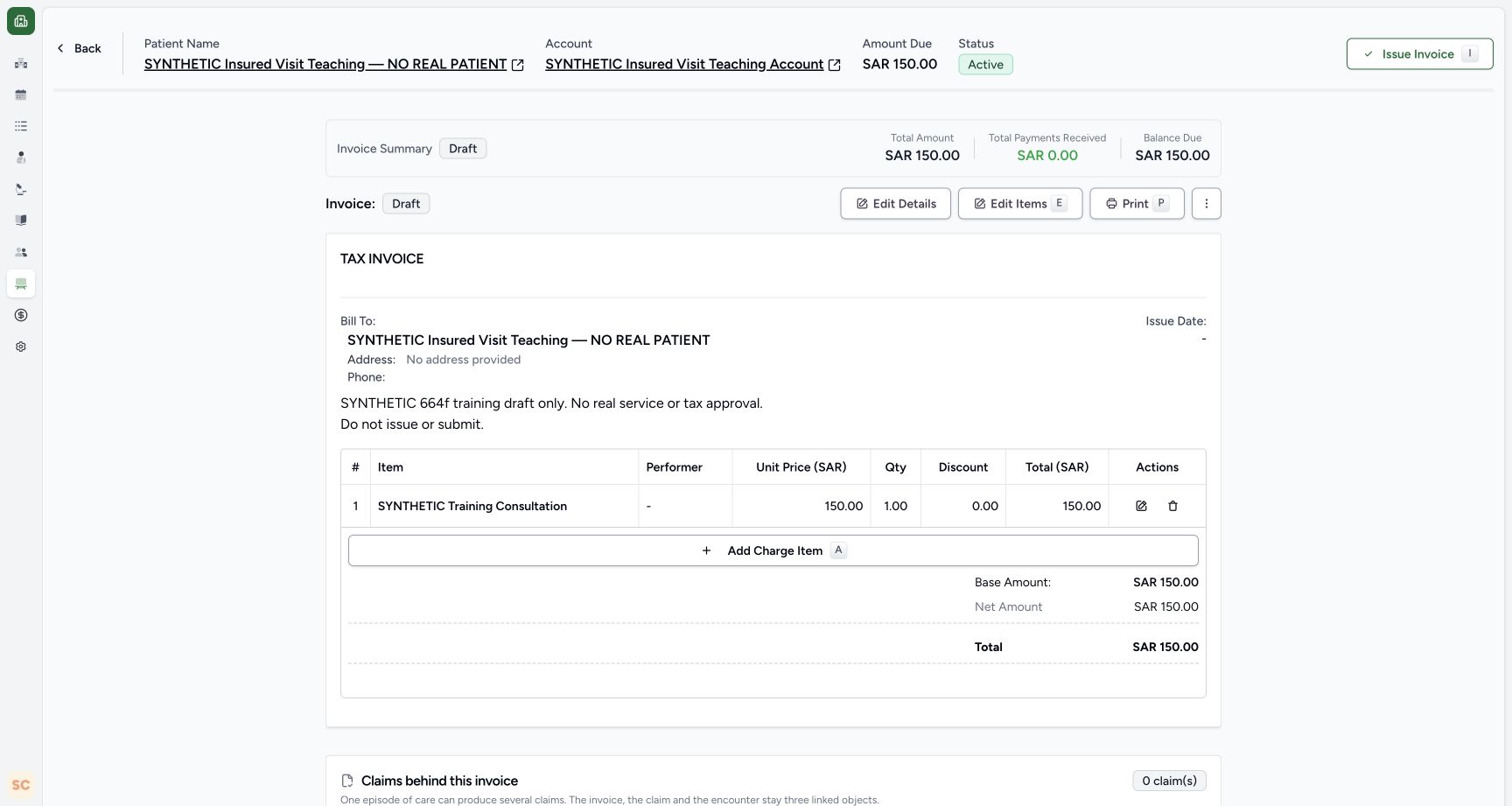Click the TAX INVOICE heading
Viewport: 1512px width, 806px height.
[382, 259]
